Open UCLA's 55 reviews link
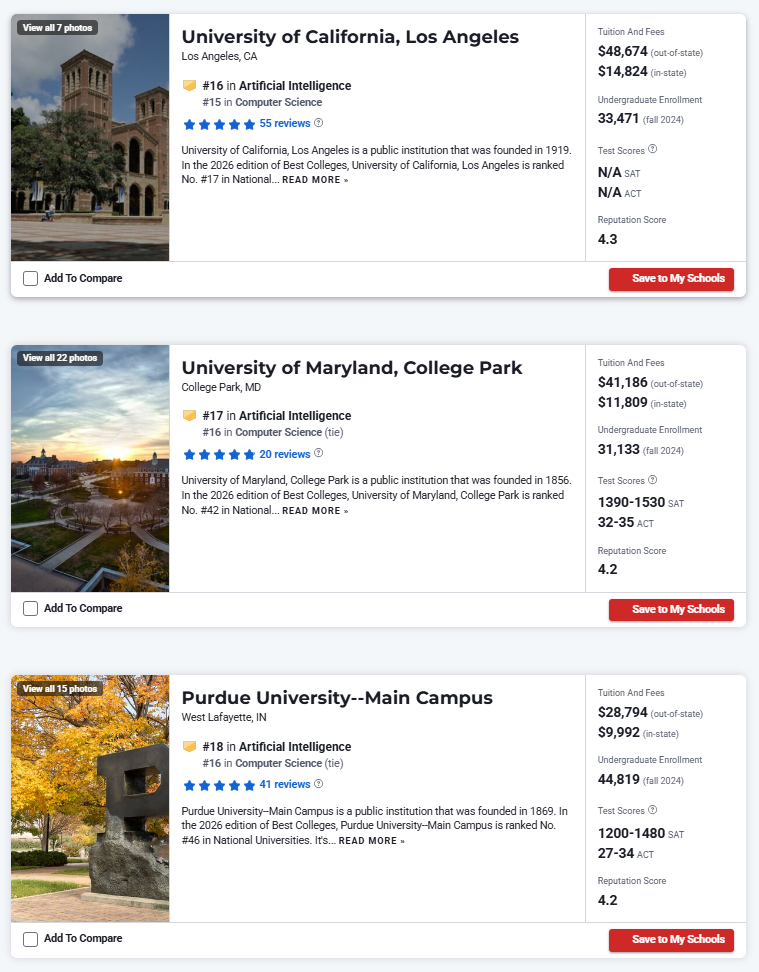Image resolution: width=759 pixels, height=972 pixels. click(x=284, y=123)
